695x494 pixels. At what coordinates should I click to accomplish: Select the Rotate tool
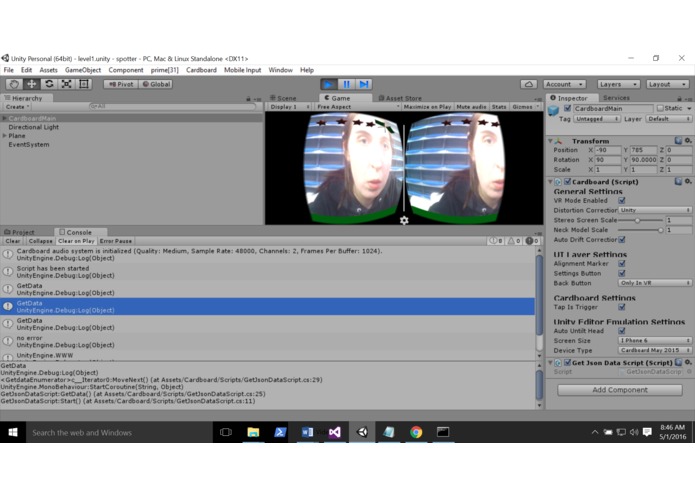click(49, 84)
